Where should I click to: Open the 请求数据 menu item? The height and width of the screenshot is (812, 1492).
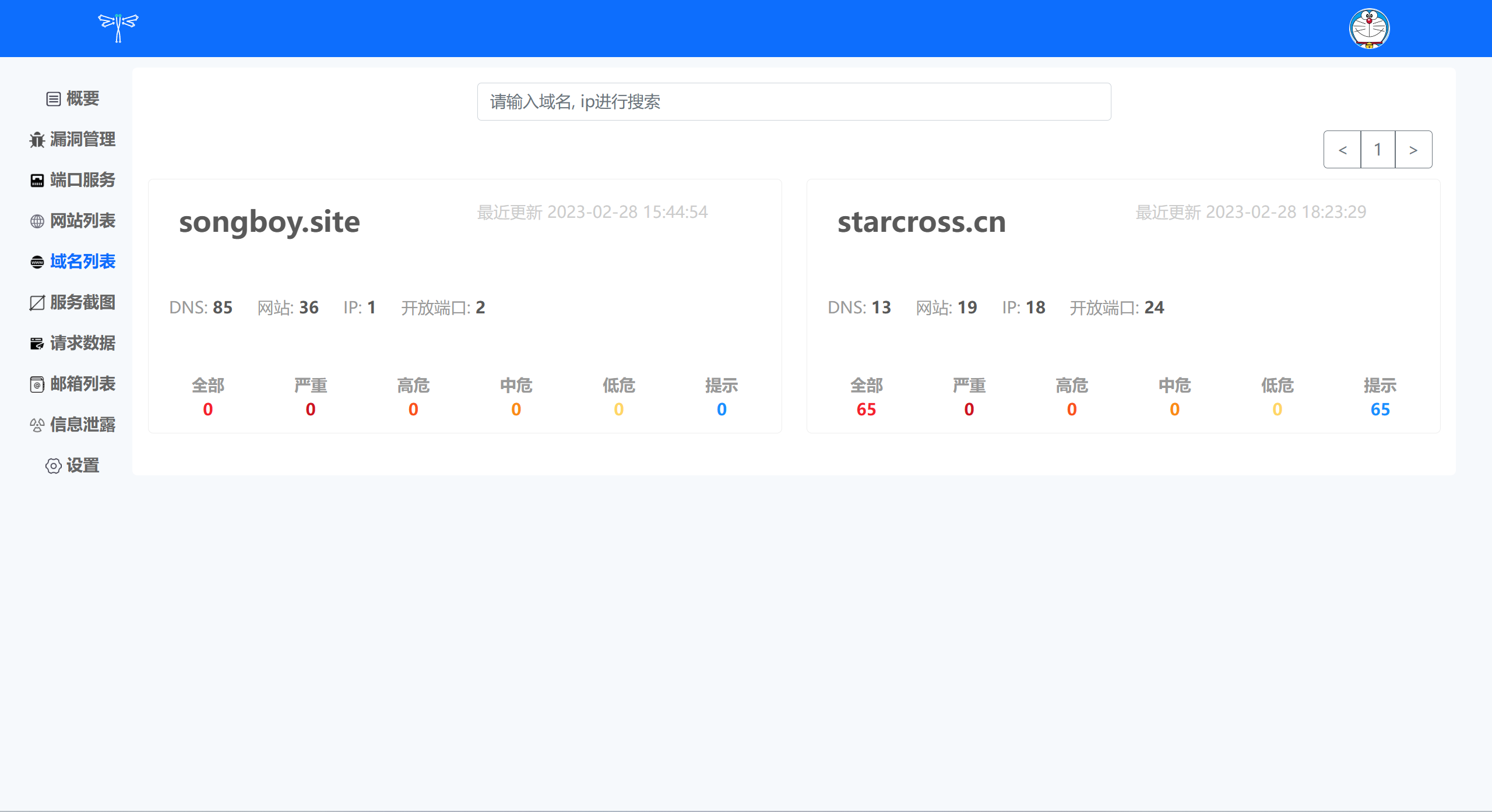[82, 343]
